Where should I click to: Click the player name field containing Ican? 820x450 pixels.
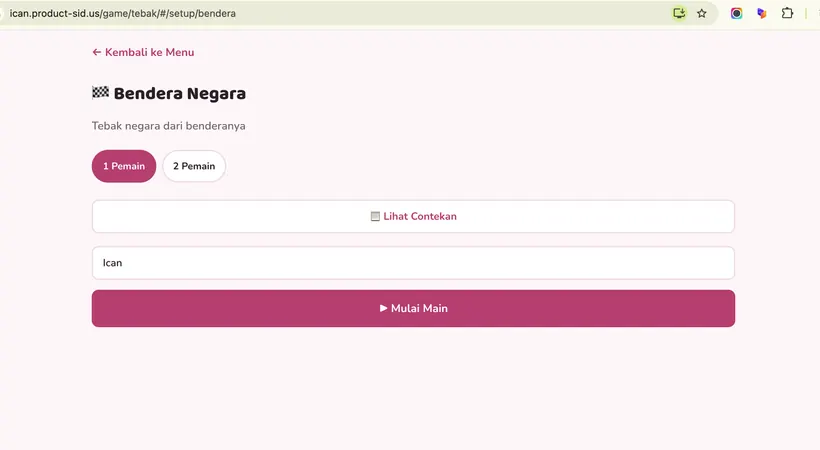(x=413, y=263)
